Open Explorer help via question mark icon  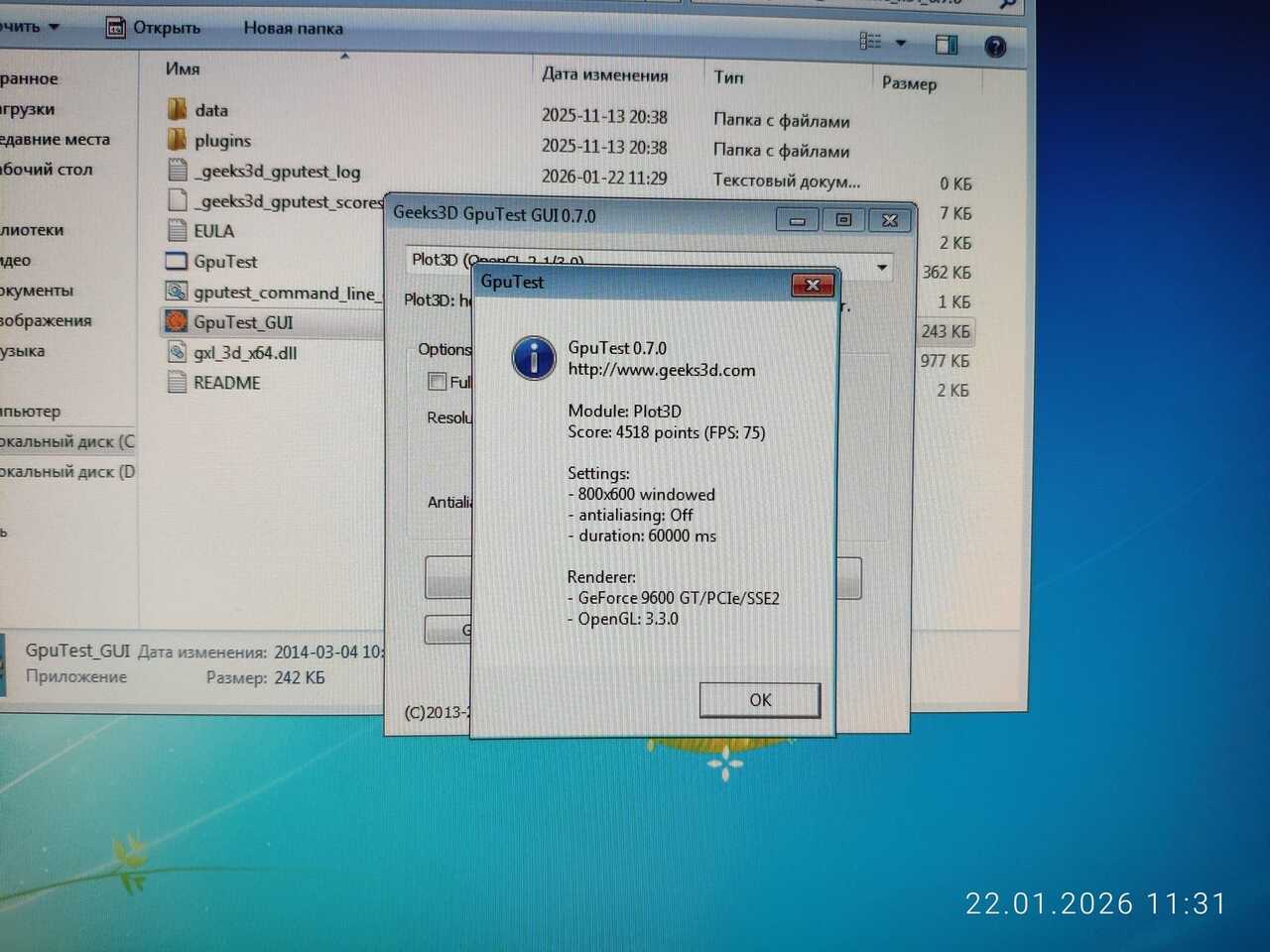tap(995, 46)
